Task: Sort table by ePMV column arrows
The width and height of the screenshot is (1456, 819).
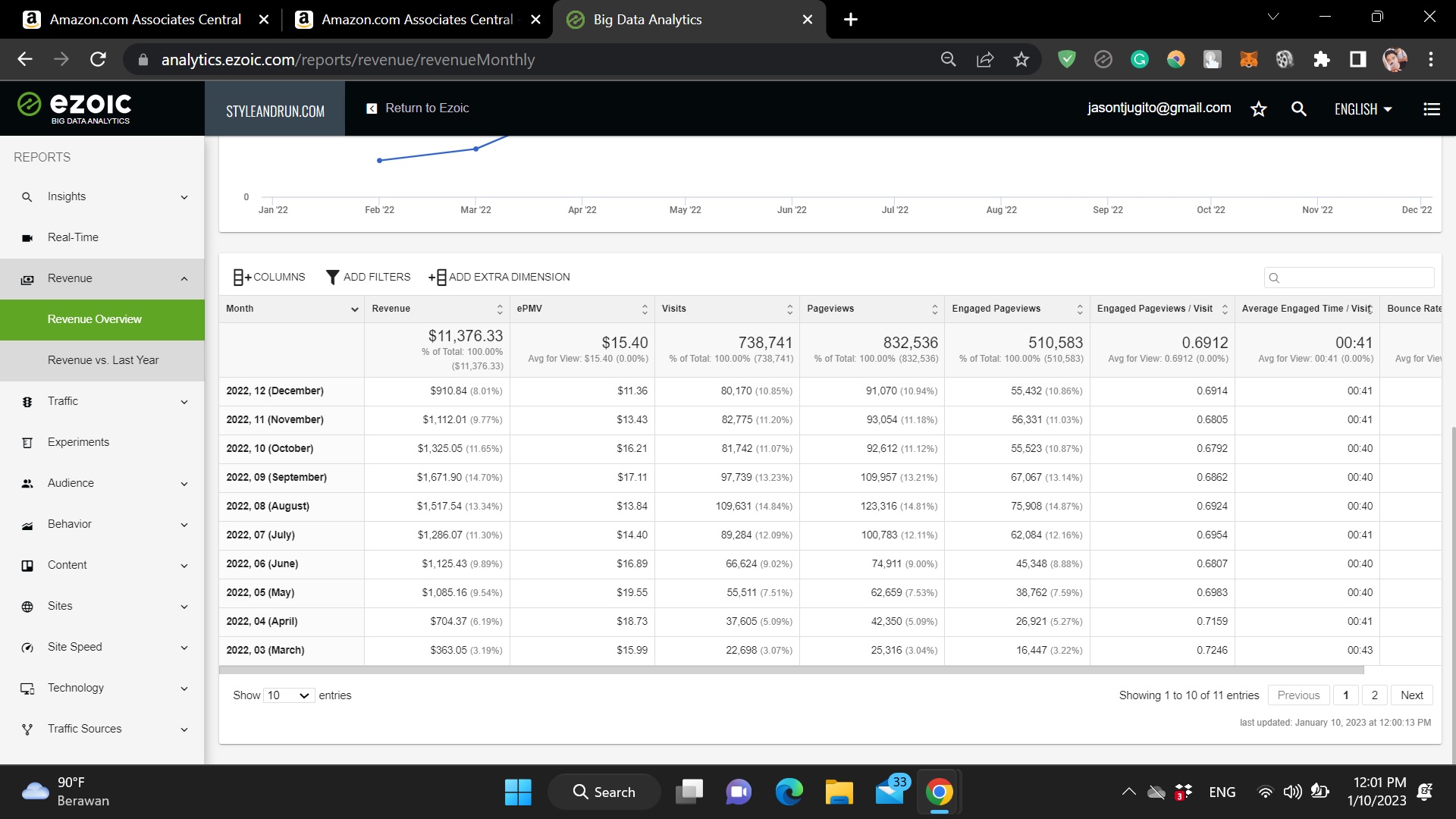Action: 645,309
